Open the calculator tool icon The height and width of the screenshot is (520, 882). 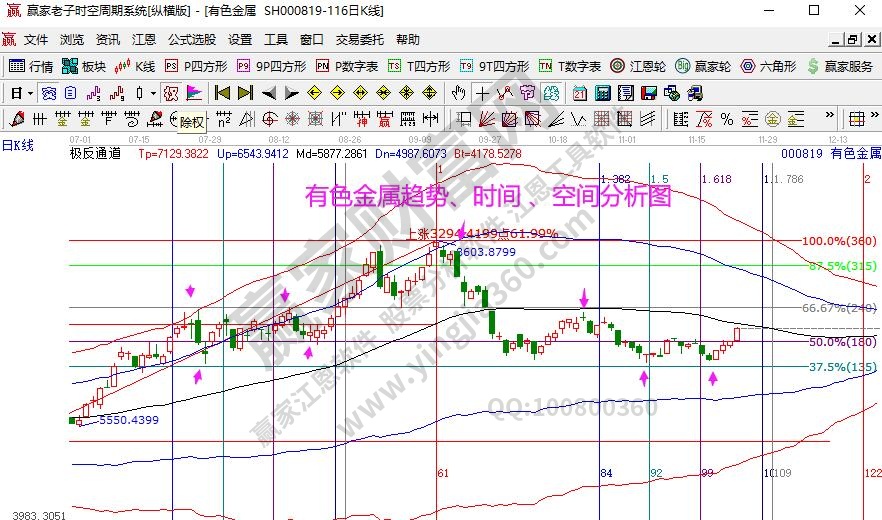[603, 93]
